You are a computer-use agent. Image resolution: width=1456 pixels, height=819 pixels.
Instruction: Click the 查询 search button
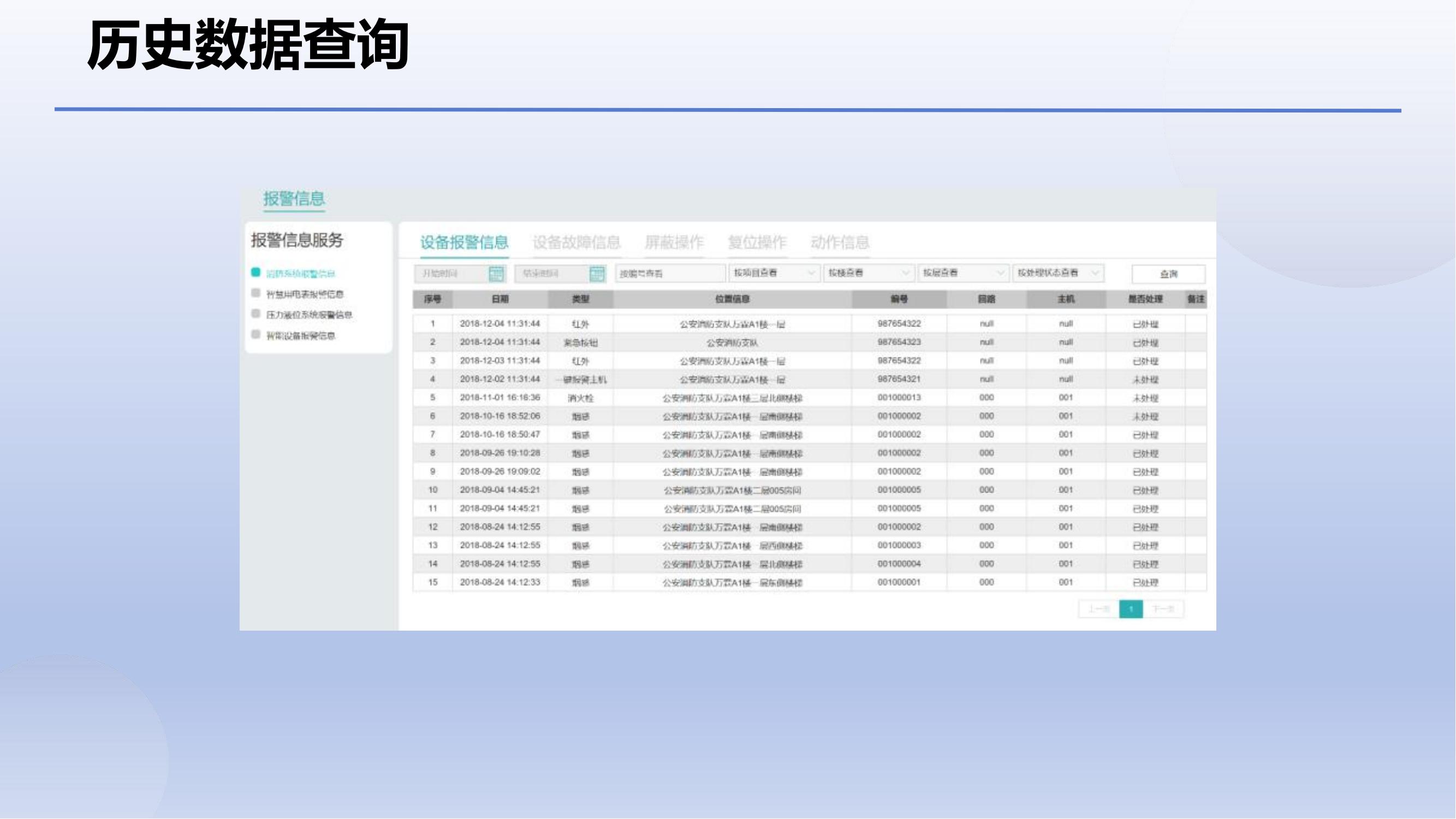[1168, 274]
